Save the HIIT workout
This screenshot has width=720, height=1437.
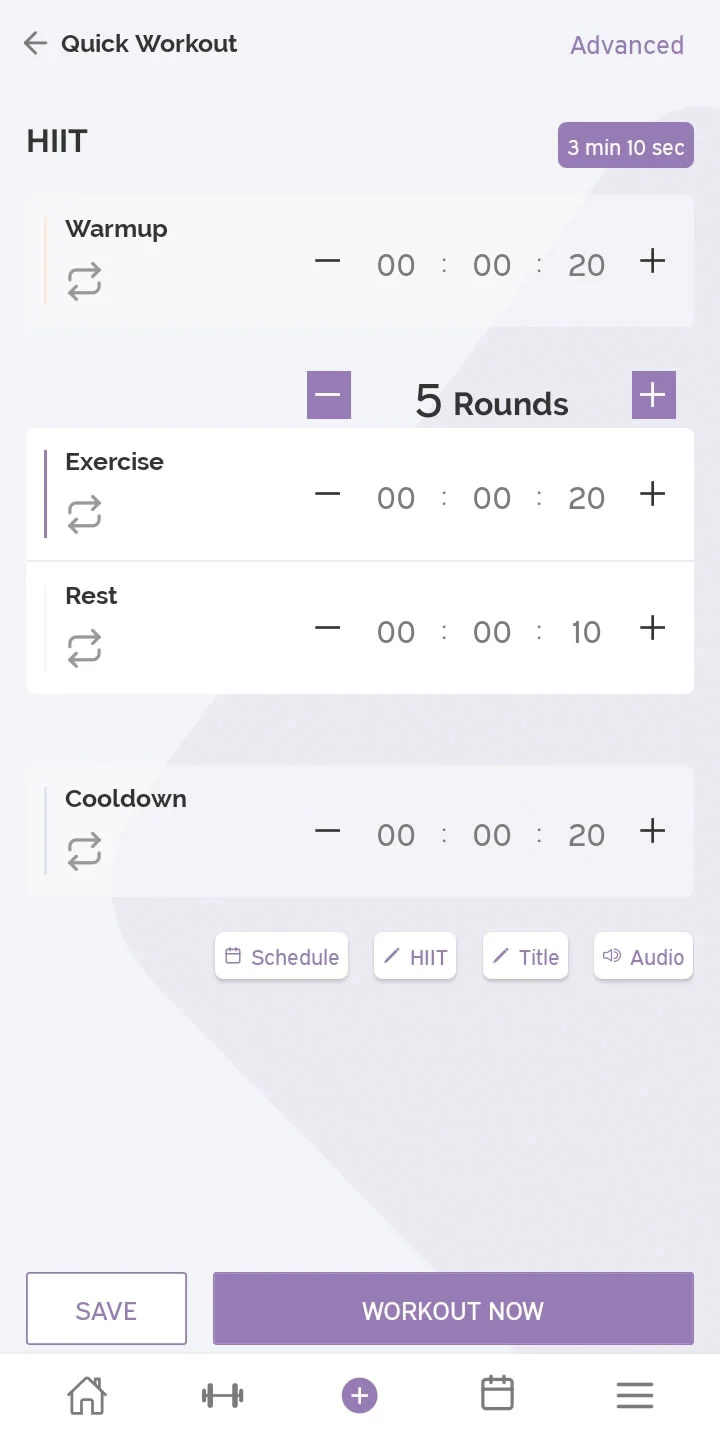(106, 1309)
